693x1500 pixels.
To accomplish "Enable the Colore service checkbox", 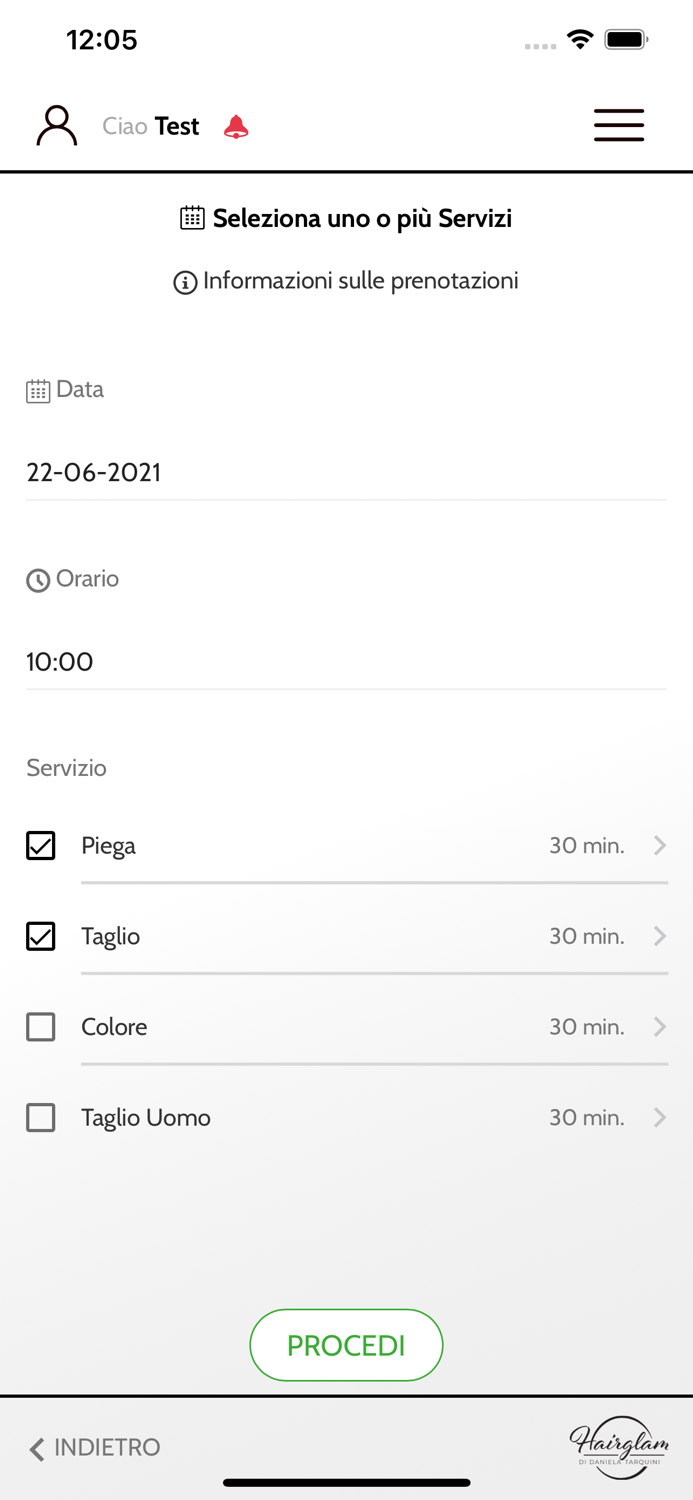I will tap(41, 1027).
